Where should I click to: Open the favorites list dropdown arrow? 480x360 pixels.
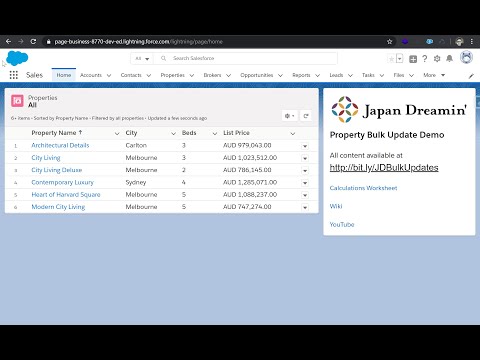click(x=400, y=59)
